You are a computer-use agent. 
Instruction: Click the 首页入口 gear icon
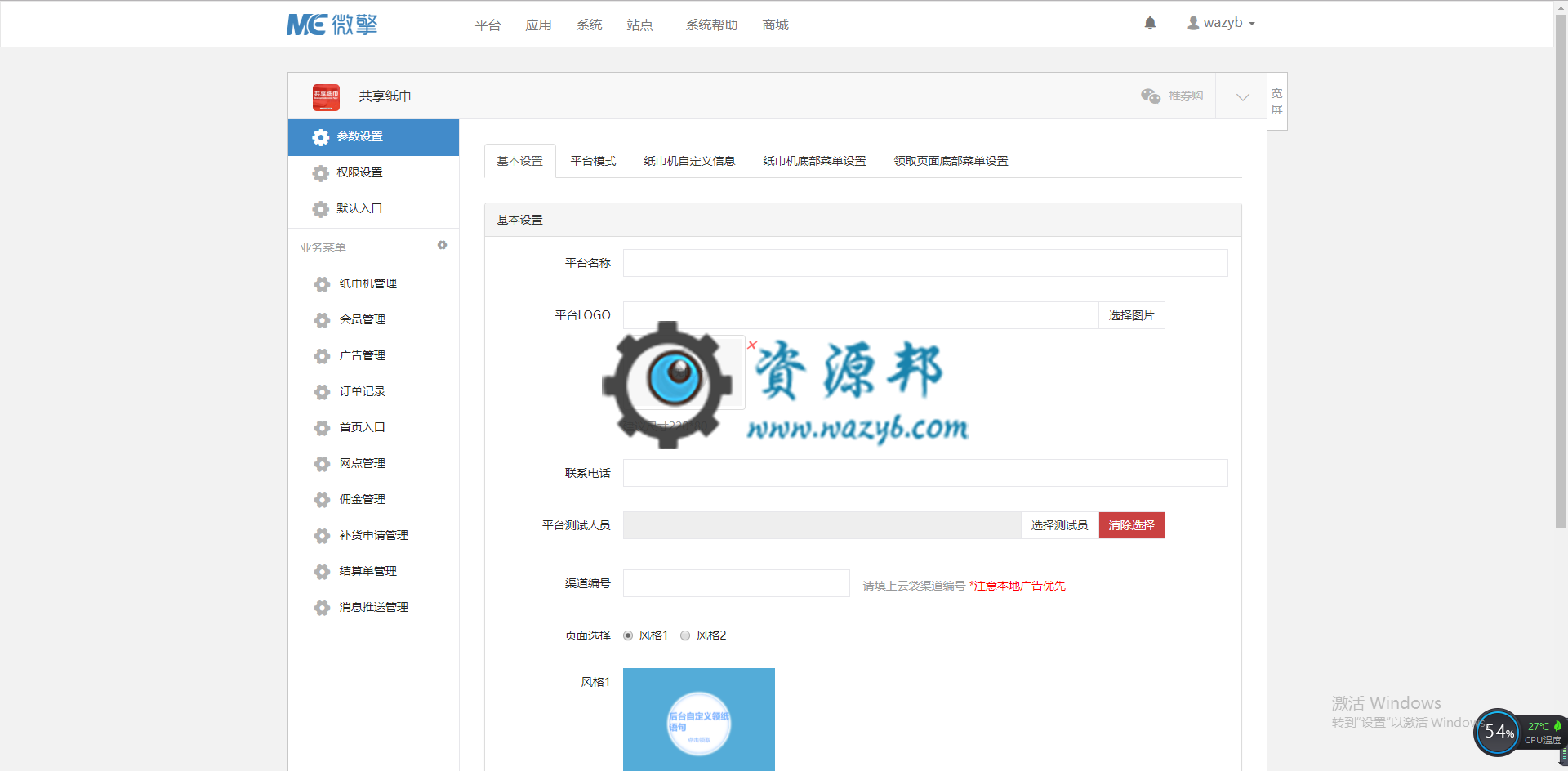323,428
